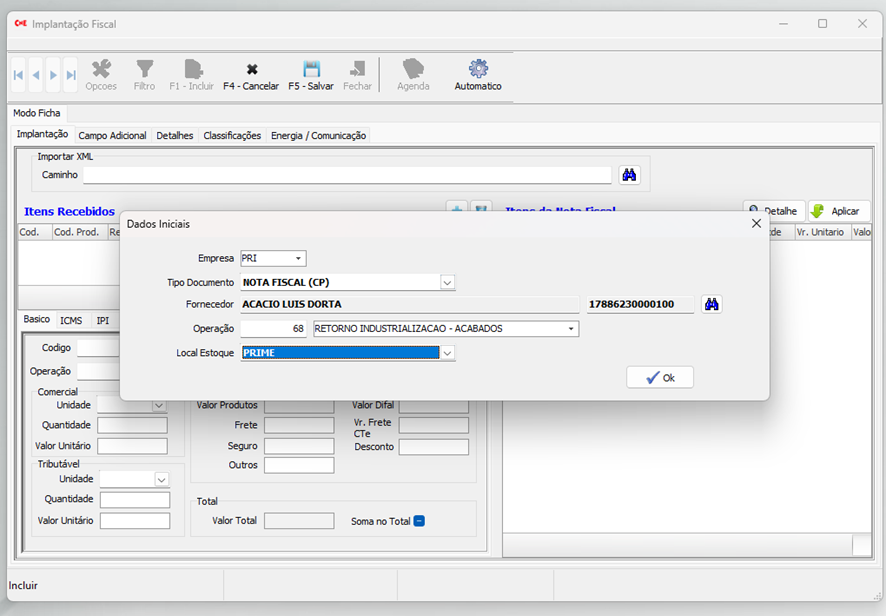Search Fornecedor with binoculars icon

pyautogui.click(x=711, y=304)
